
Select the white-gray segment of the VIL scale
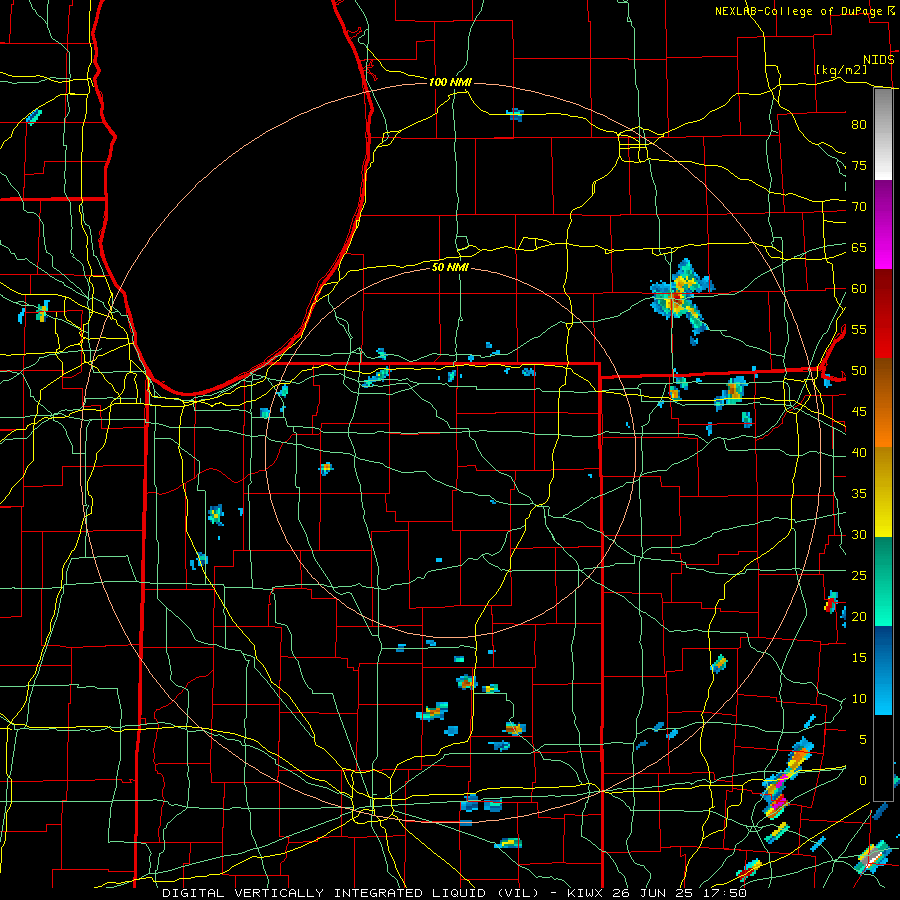[x=883, y=134]
